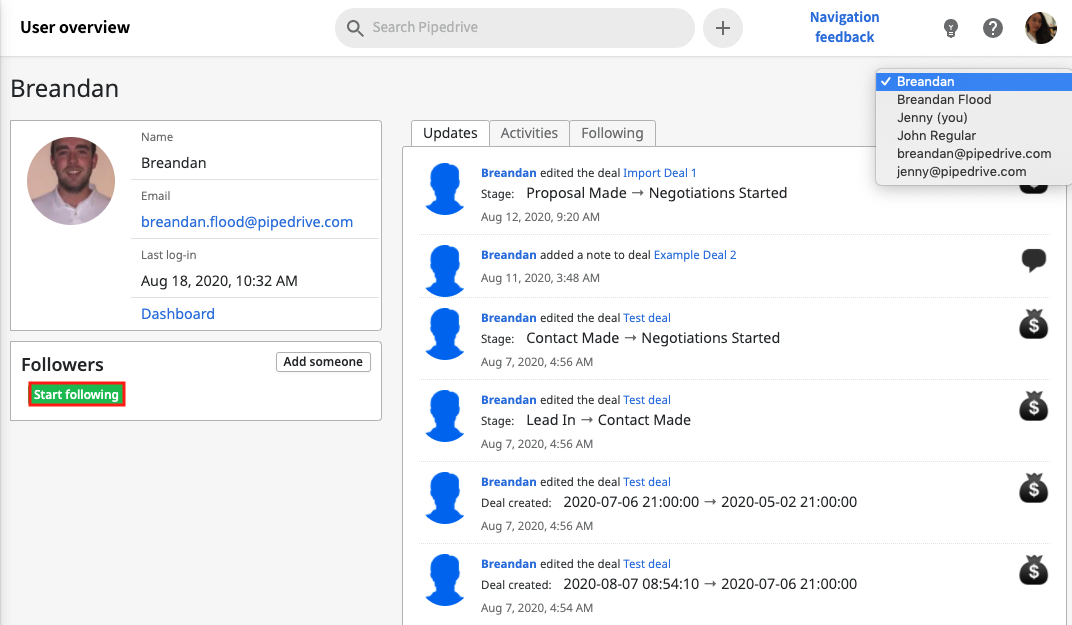The image size is (1072, 625).
Task: Click the plus quick-add button
Action: coord(723,28)
